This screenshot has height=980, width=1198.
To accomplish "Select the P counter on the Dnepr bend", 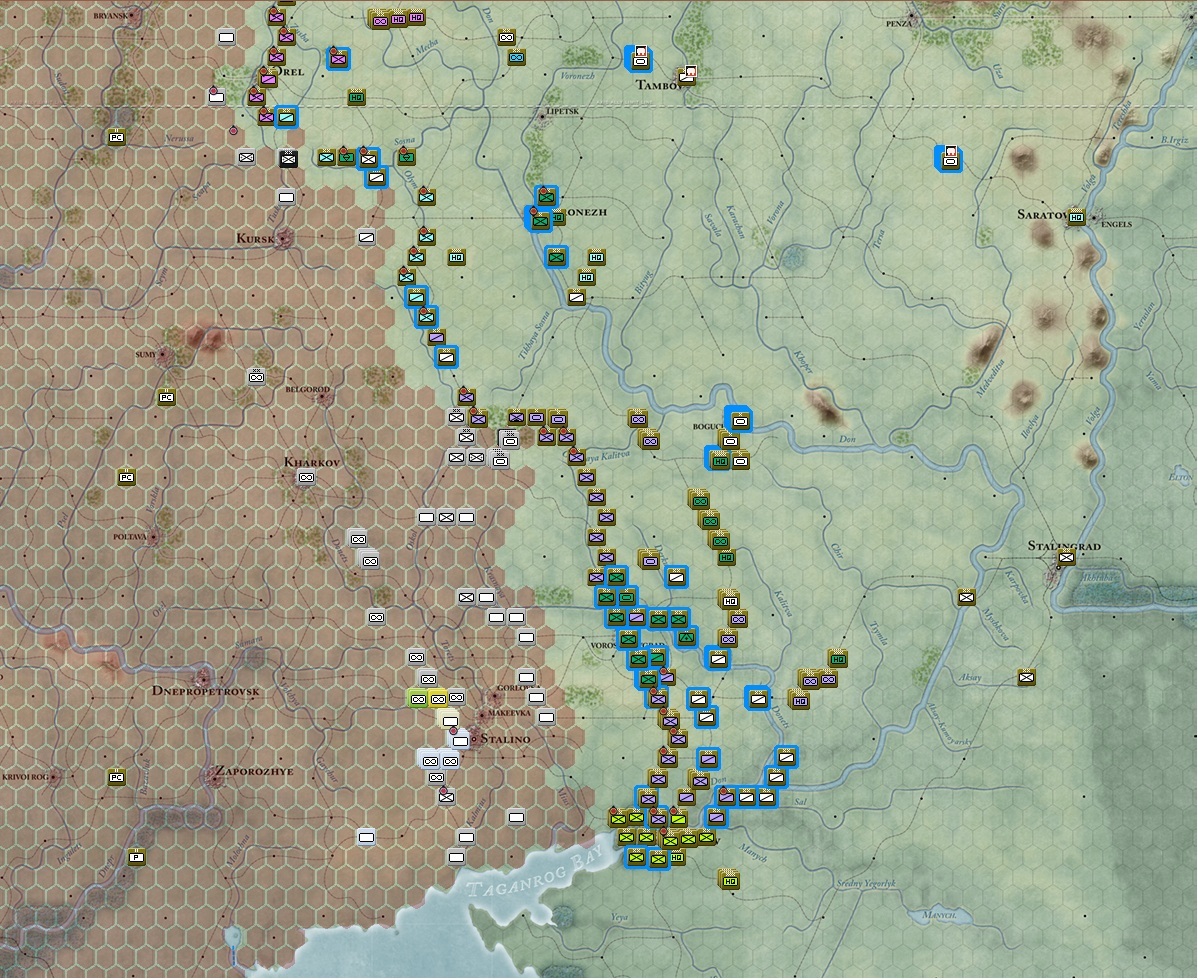I will pyautogui.click(x=136, y=856).
